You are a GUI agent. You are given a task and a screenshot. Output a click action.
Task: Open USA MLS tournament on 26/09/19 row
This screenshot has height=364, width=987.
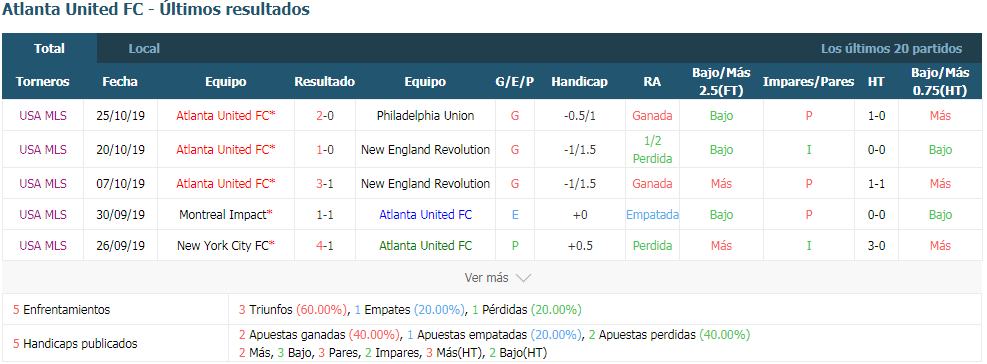[x=43, y=246]
